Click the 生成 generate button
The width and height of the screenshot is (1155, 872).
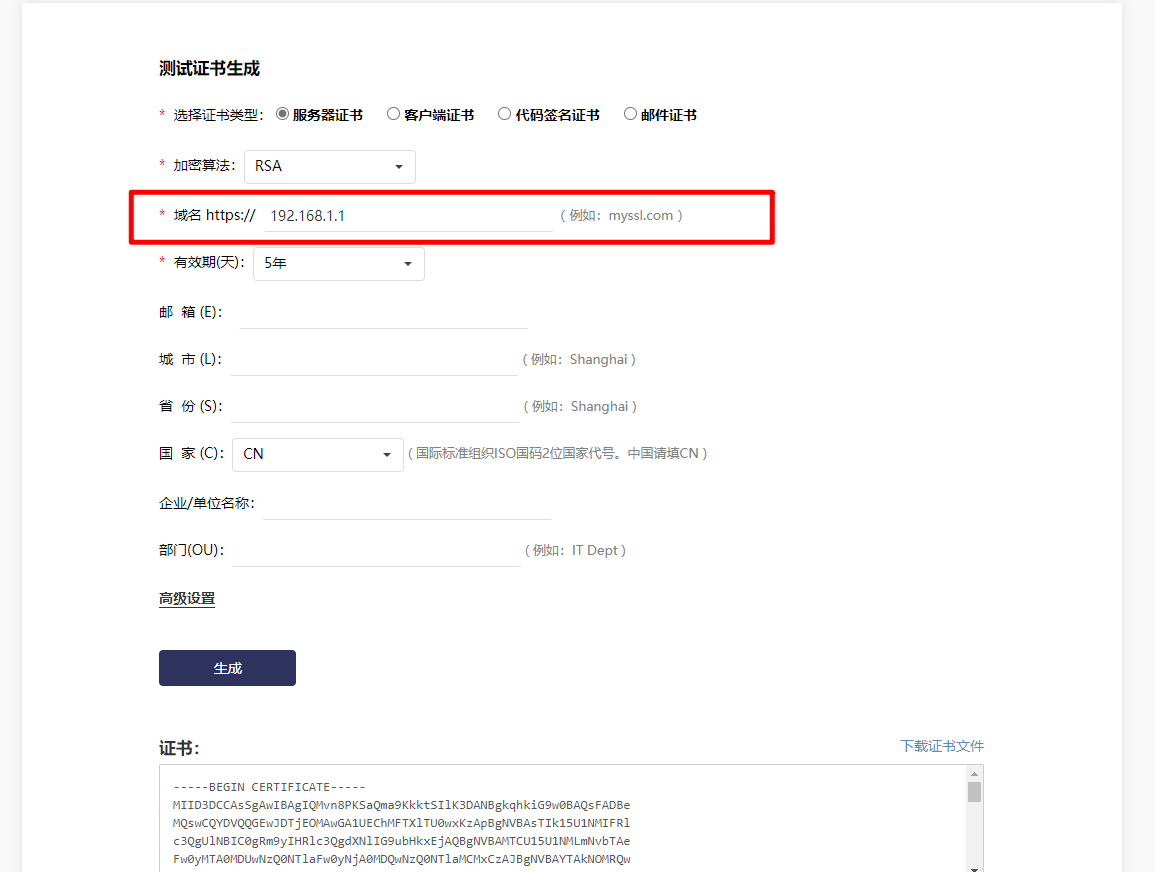coord(228,668)
